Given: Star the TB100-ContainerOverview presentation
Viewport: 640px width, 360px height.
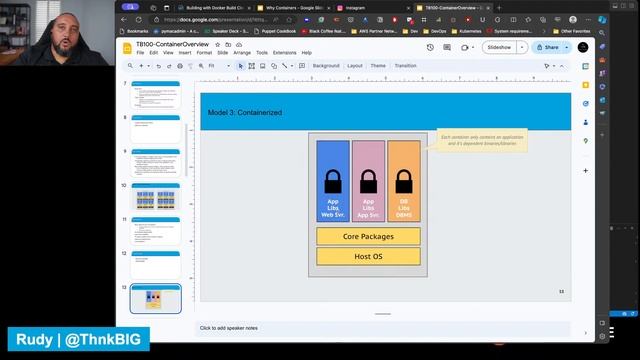Looking at the screenshot, I should (218, 44).
